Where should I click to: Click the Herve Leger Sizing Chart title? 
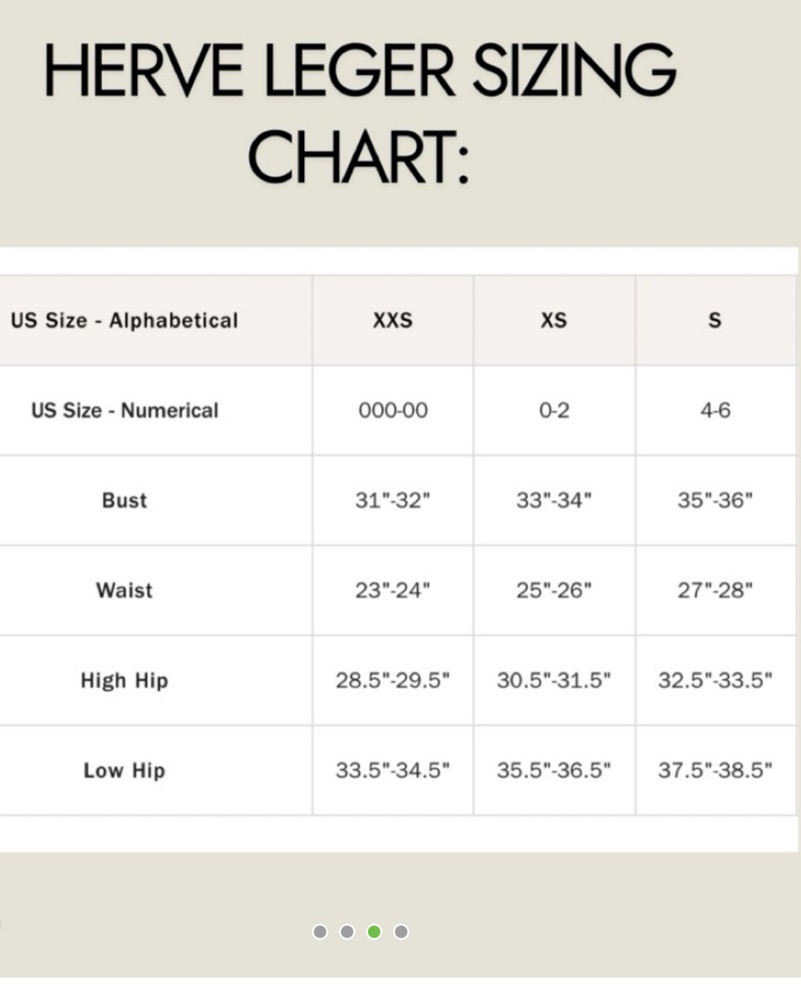click(360, 114)
